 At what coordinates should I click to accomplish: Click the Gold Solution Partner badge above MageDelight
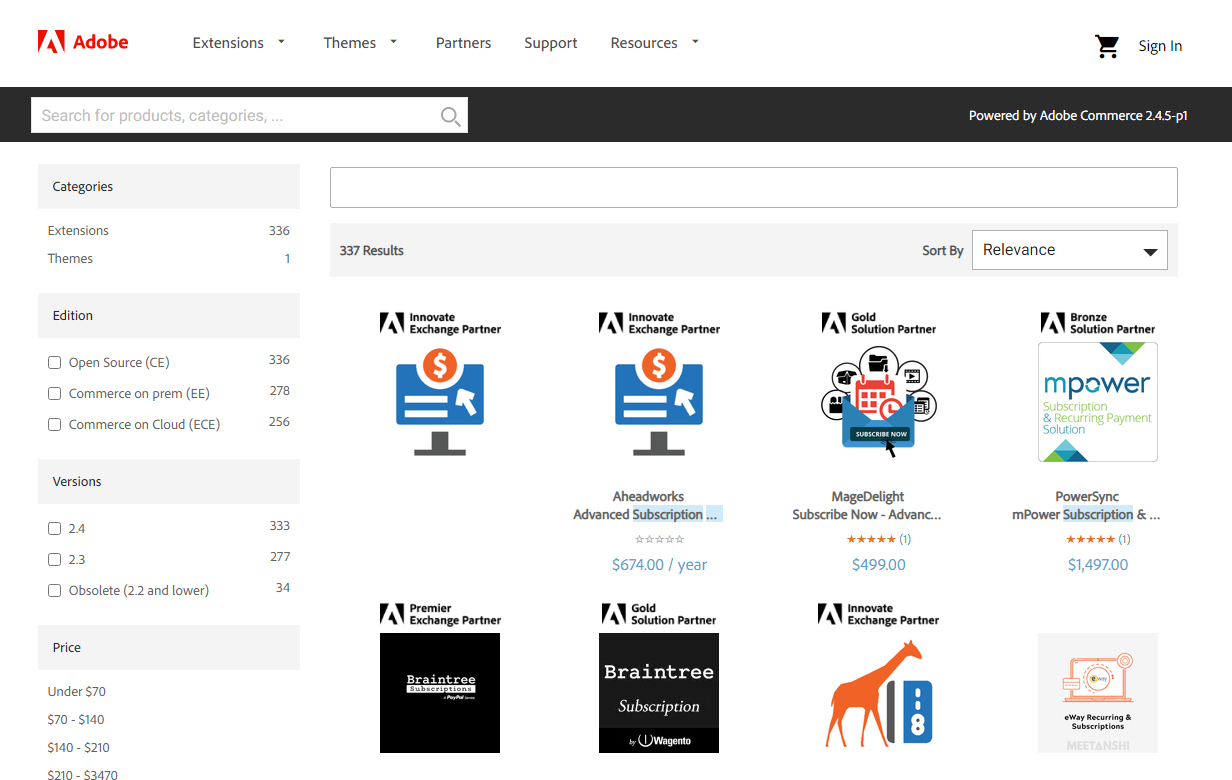879,323
